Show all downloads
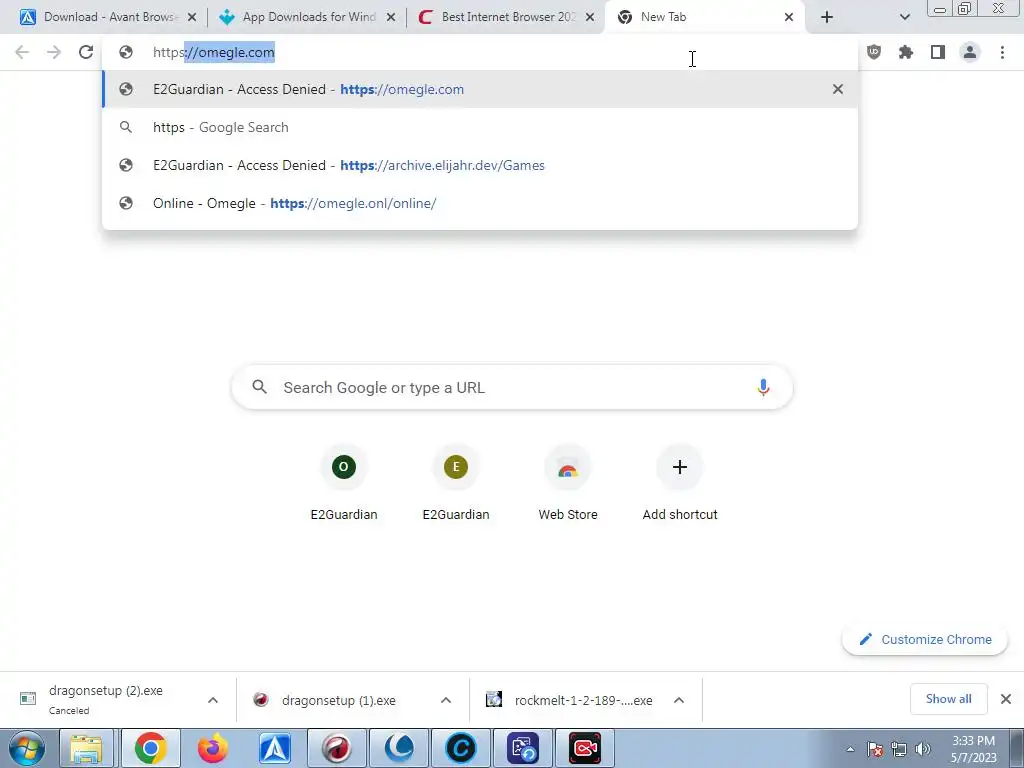The height and width of the screenshot is (768, 1024). pyautogui.click(x=948, y=699)
